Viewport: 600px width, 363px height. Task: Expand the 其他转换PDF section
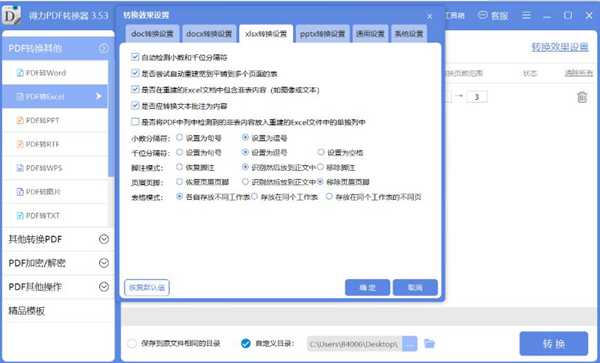click(104, 239)
